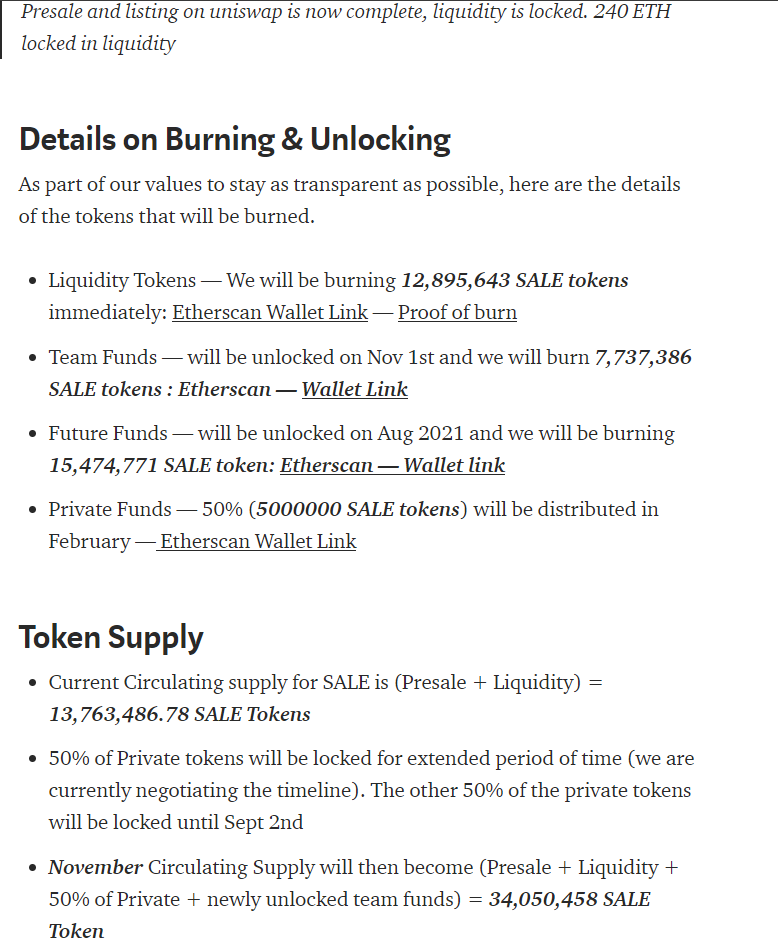778x941 pixels.
Task: Click the Team Funds bullet label
Action: coord(103,358)
